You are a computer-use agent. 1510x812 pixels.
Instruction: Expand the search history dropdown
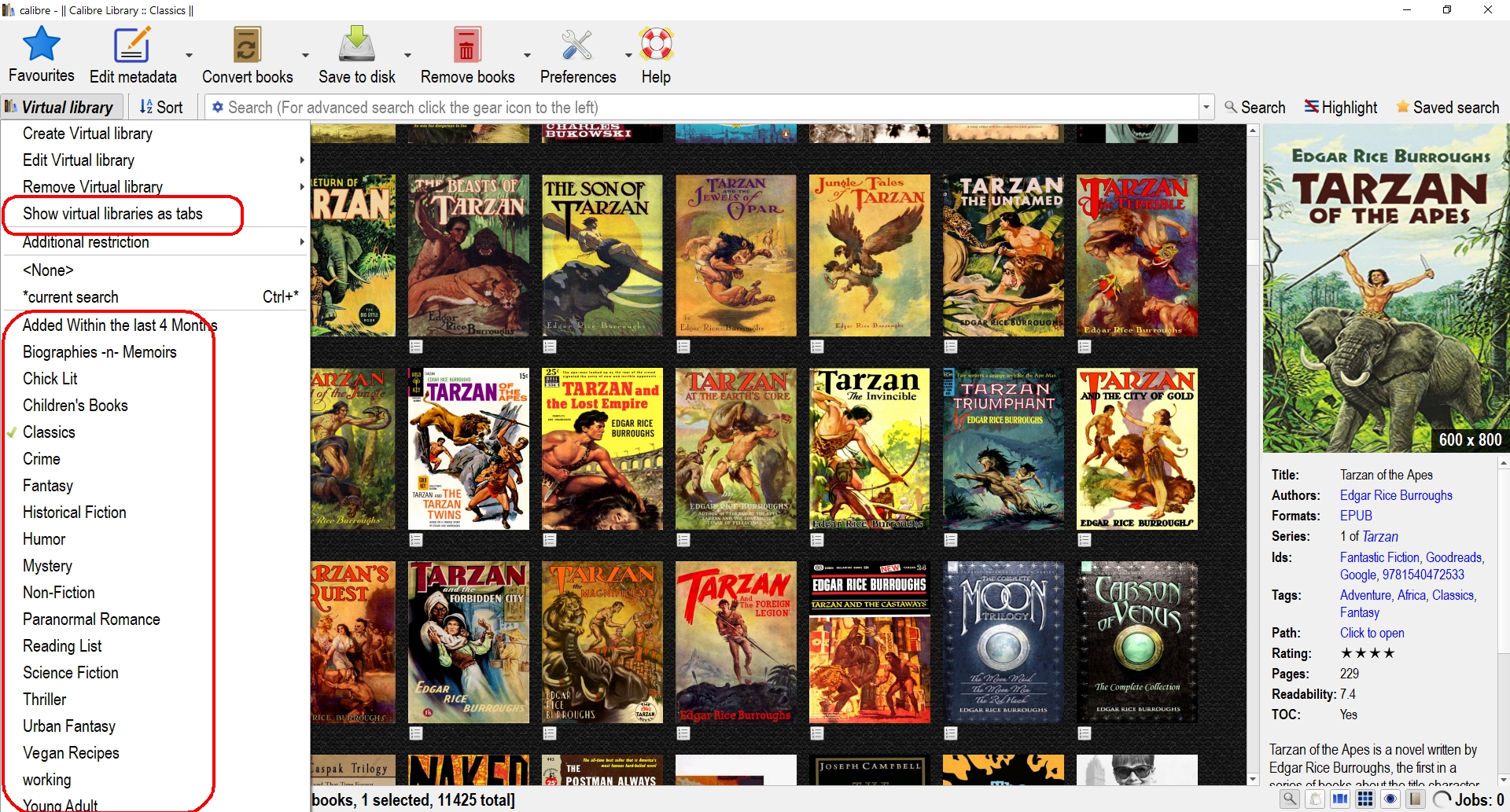pyautogui.click(x=1206, y=107)
